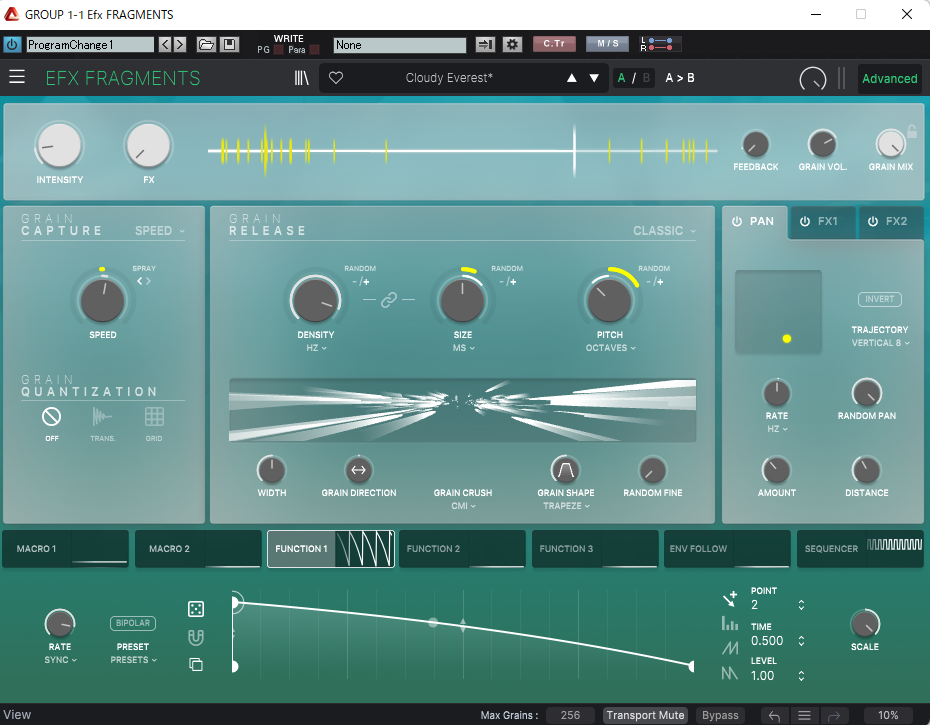Screen dimensions: 930x725
Task: Open the Density HZ unit dropdown
Action: click(316, 348)
